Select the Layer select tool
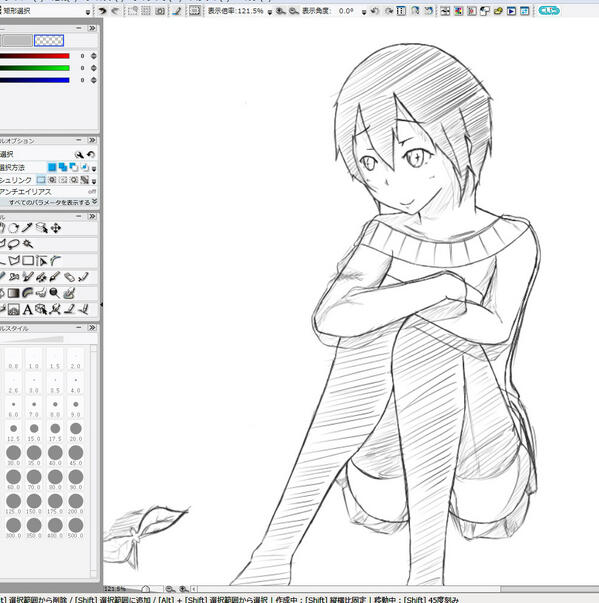The image size is (599, 603). pos(42,228)
